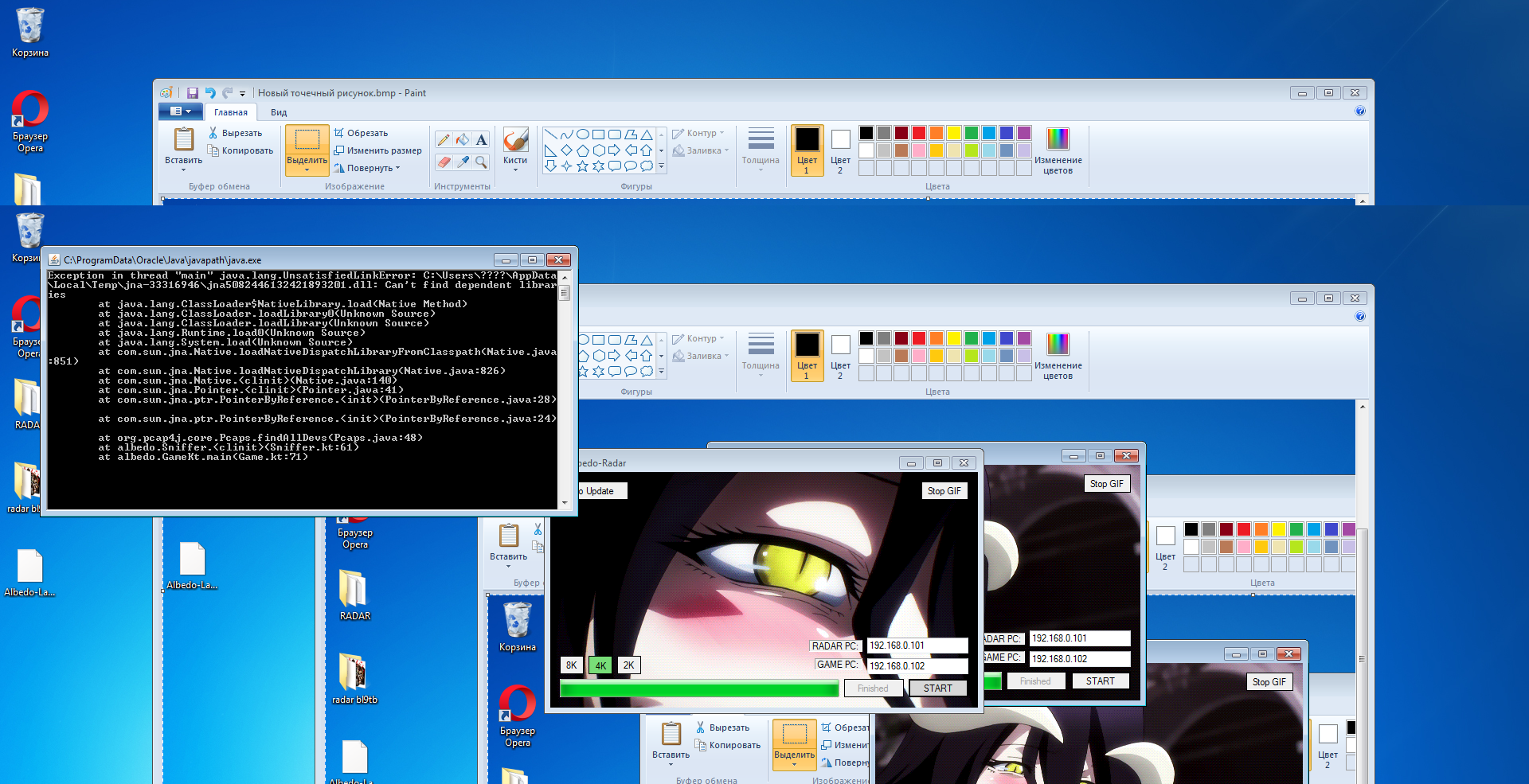Open the blue Paint file menu button
Screen dimensions: 1529x784
(180, 111)
